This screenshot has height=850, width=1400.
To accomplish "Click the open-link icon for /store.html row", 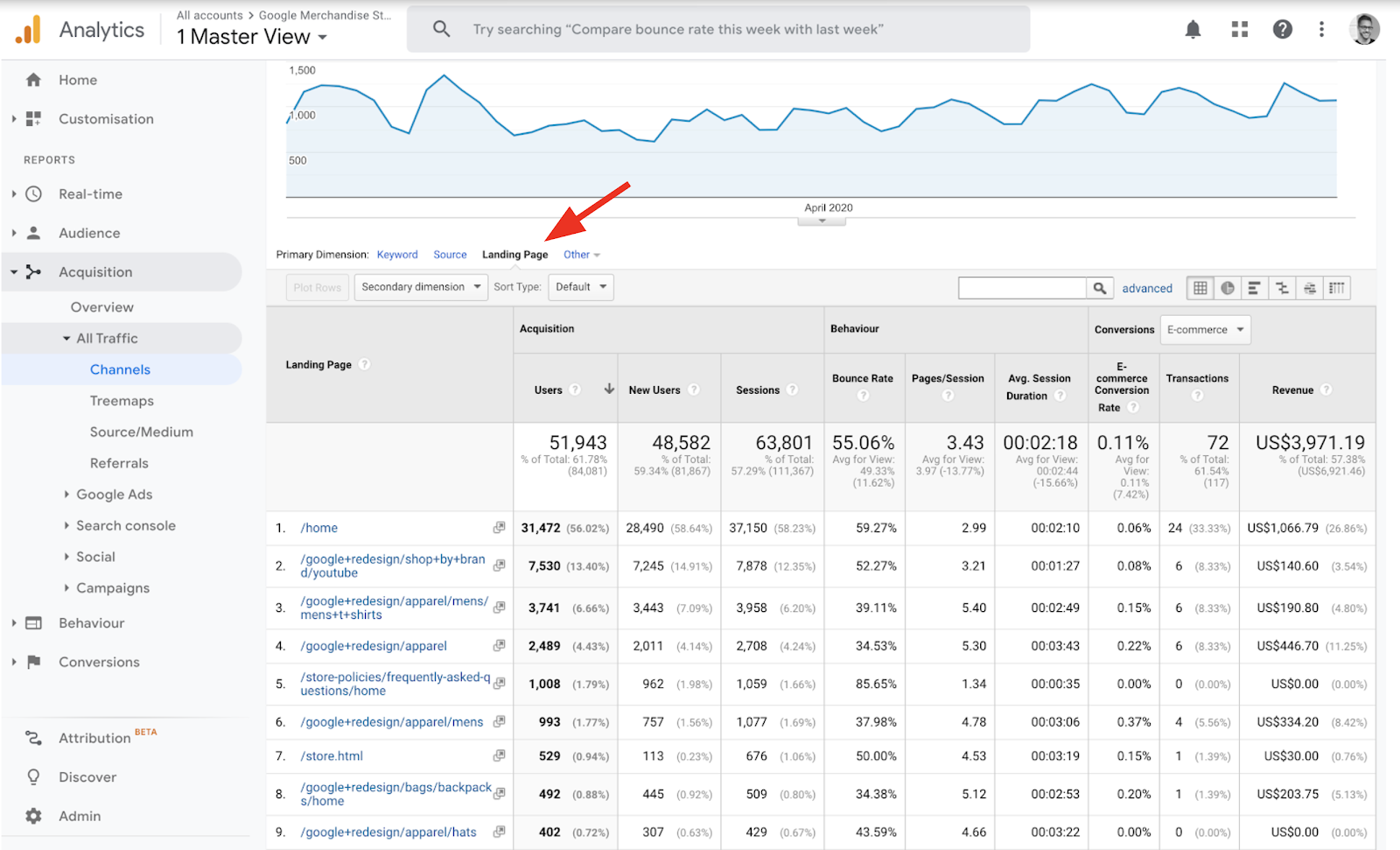I will click(x=499, y=755).
